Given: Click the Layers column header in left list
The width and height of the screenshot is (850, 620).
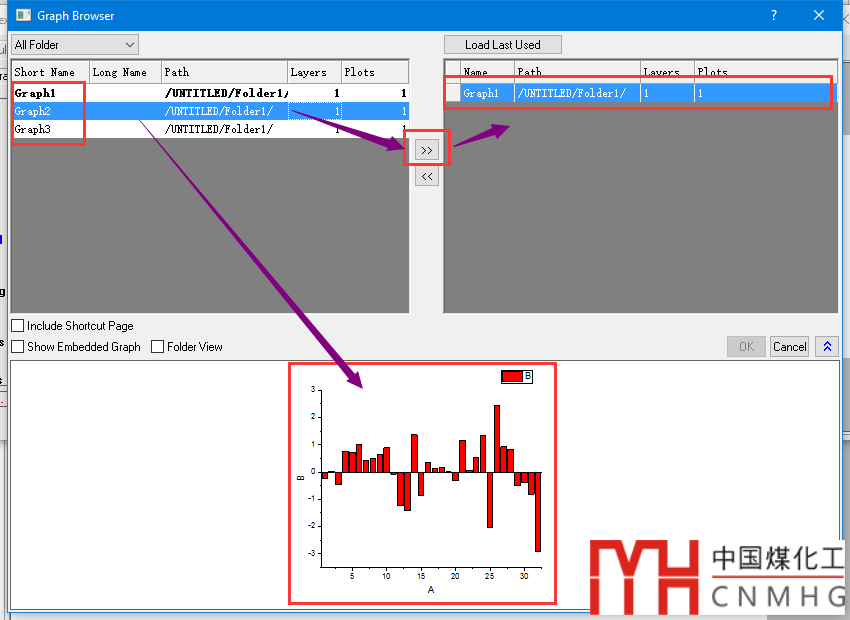Looking at the screenshot, I should coord(314,72).
